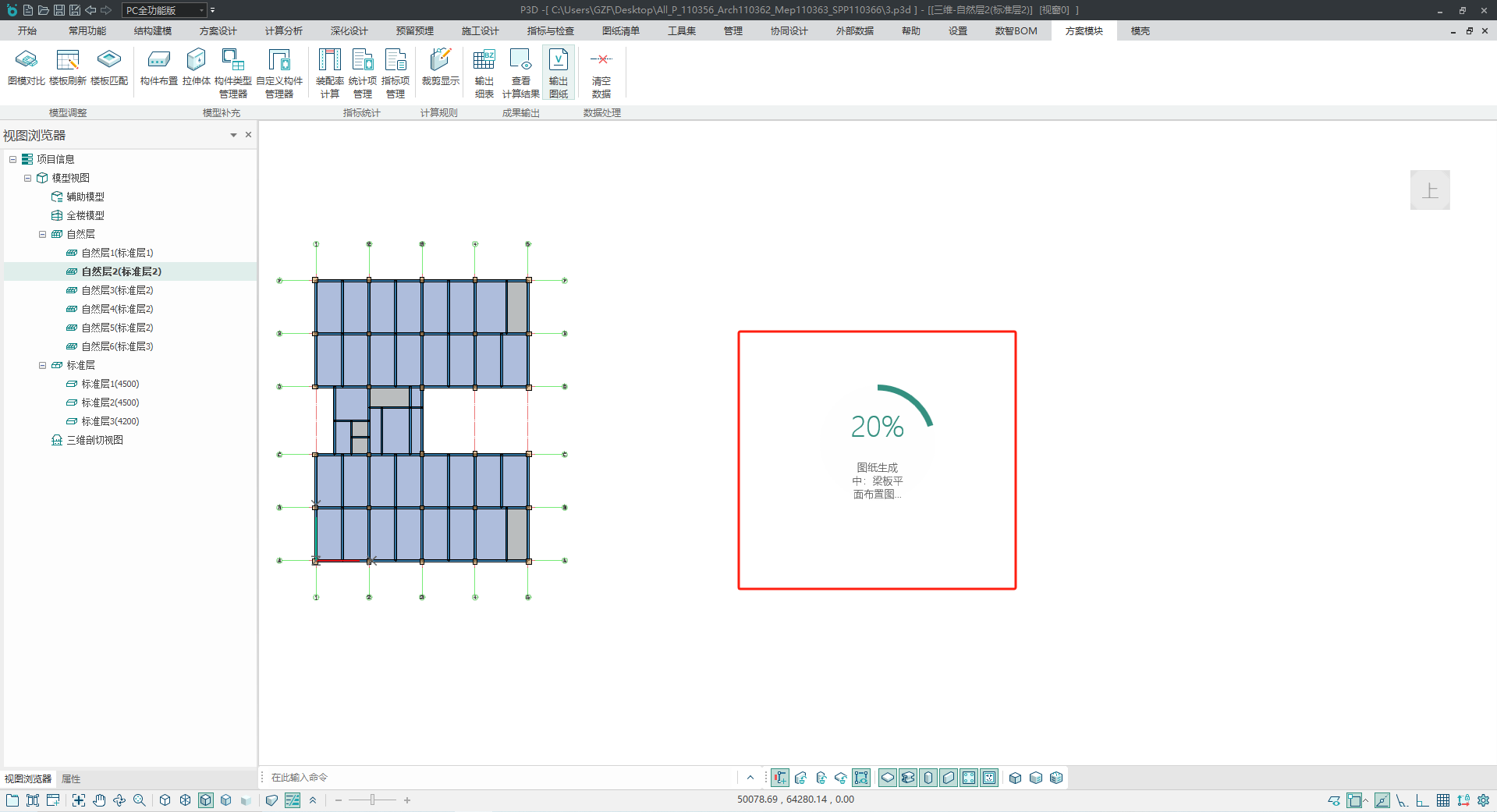Screen dimensions: 1497x812
Task: Select the pan hand tool in bottom toolbar
Action: (99, 800)
